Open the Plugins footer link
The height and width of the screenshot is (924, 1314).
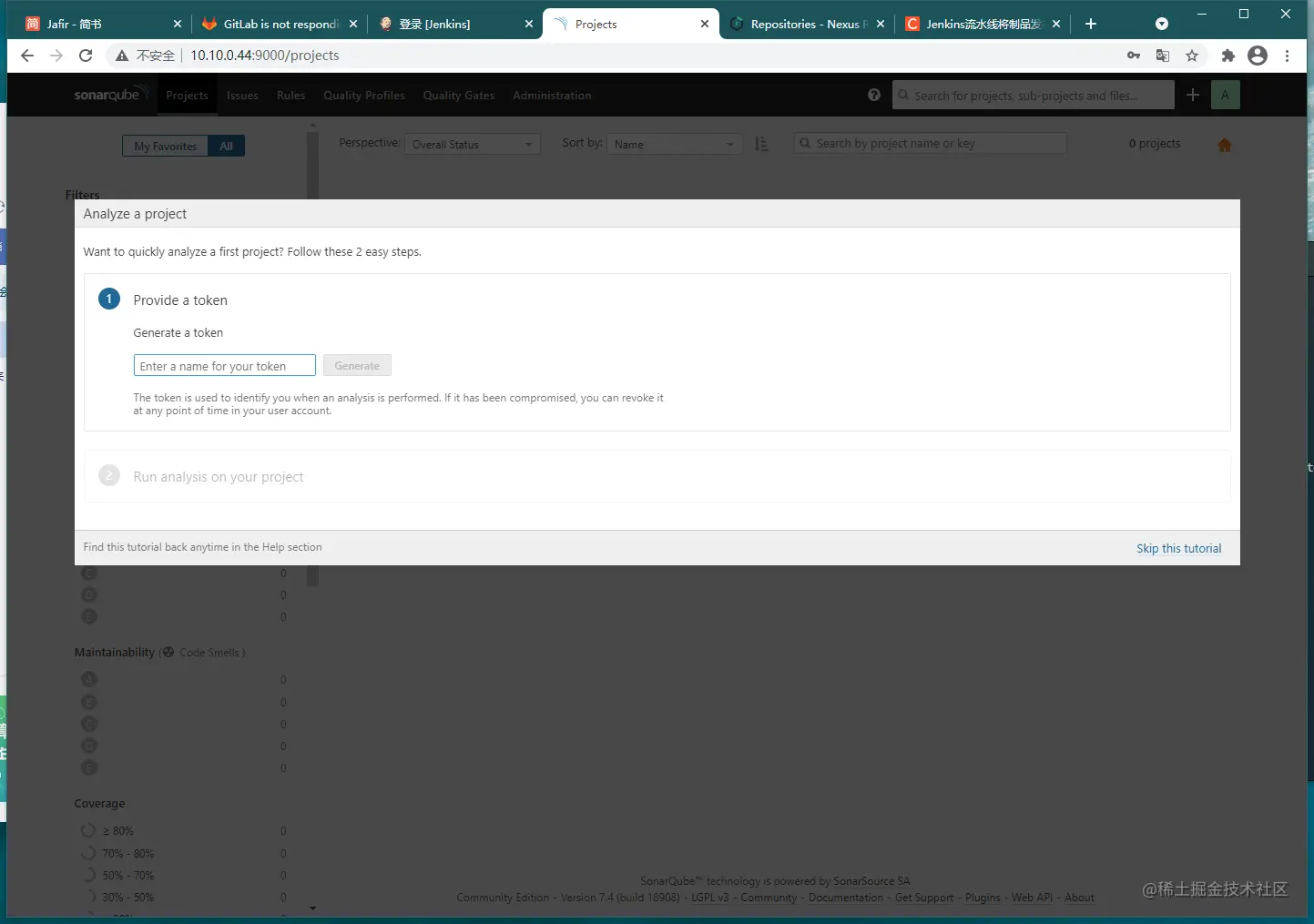(983, 898)
